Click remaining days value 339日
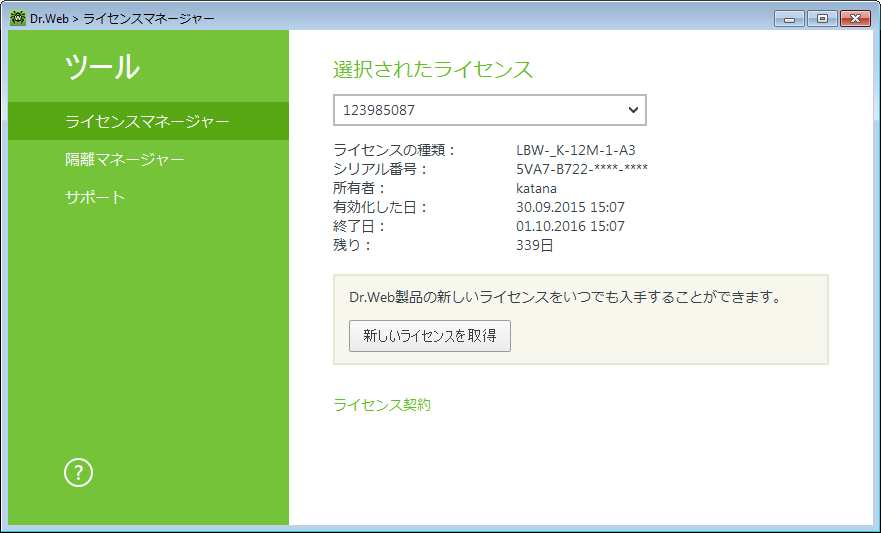 (535, 245)
